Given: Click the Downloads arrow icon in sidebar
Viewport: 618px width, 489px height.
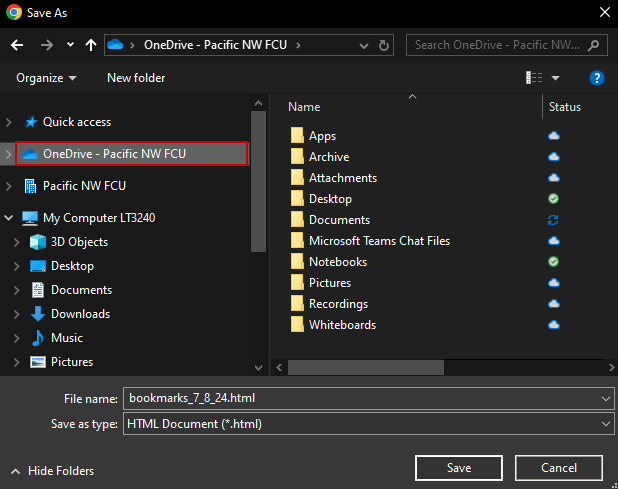Looking at the screenshot, I should click(38, 314).
